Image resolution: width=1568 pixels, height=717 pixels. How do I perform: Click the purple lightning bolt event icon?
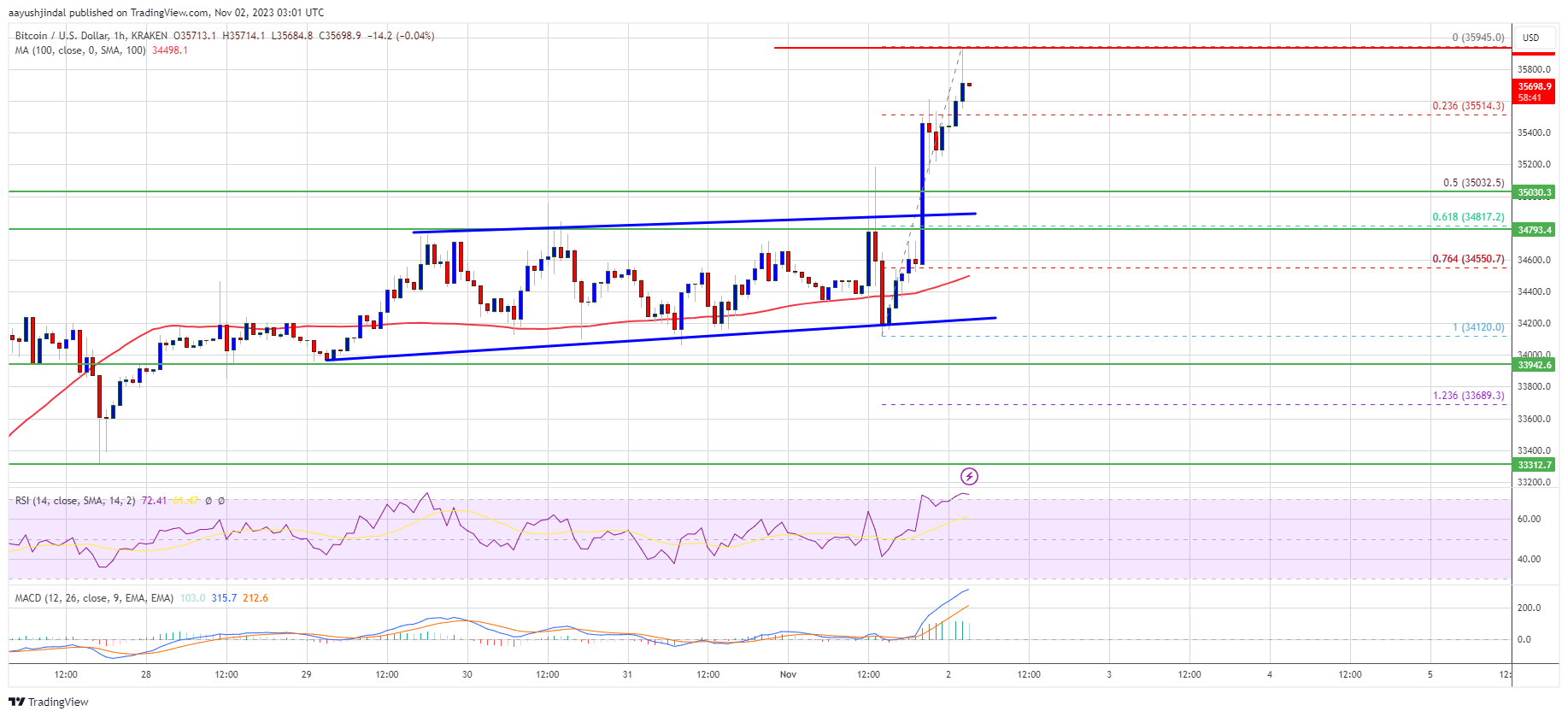(969, 476)
